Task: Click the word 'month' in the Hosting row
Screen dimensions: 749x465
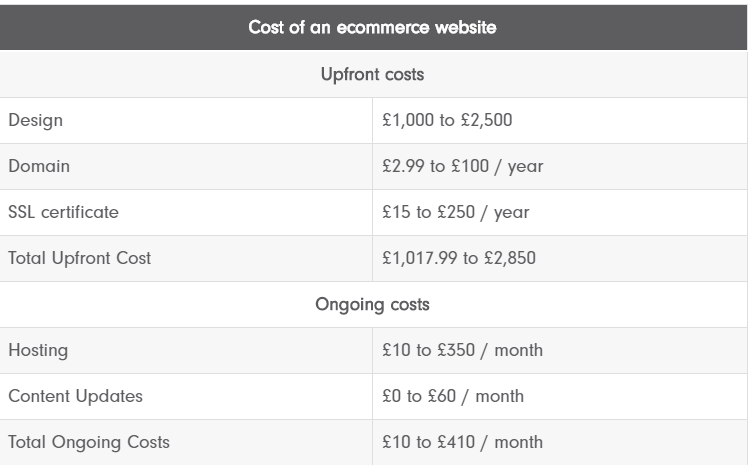Action: pos(518,350)
